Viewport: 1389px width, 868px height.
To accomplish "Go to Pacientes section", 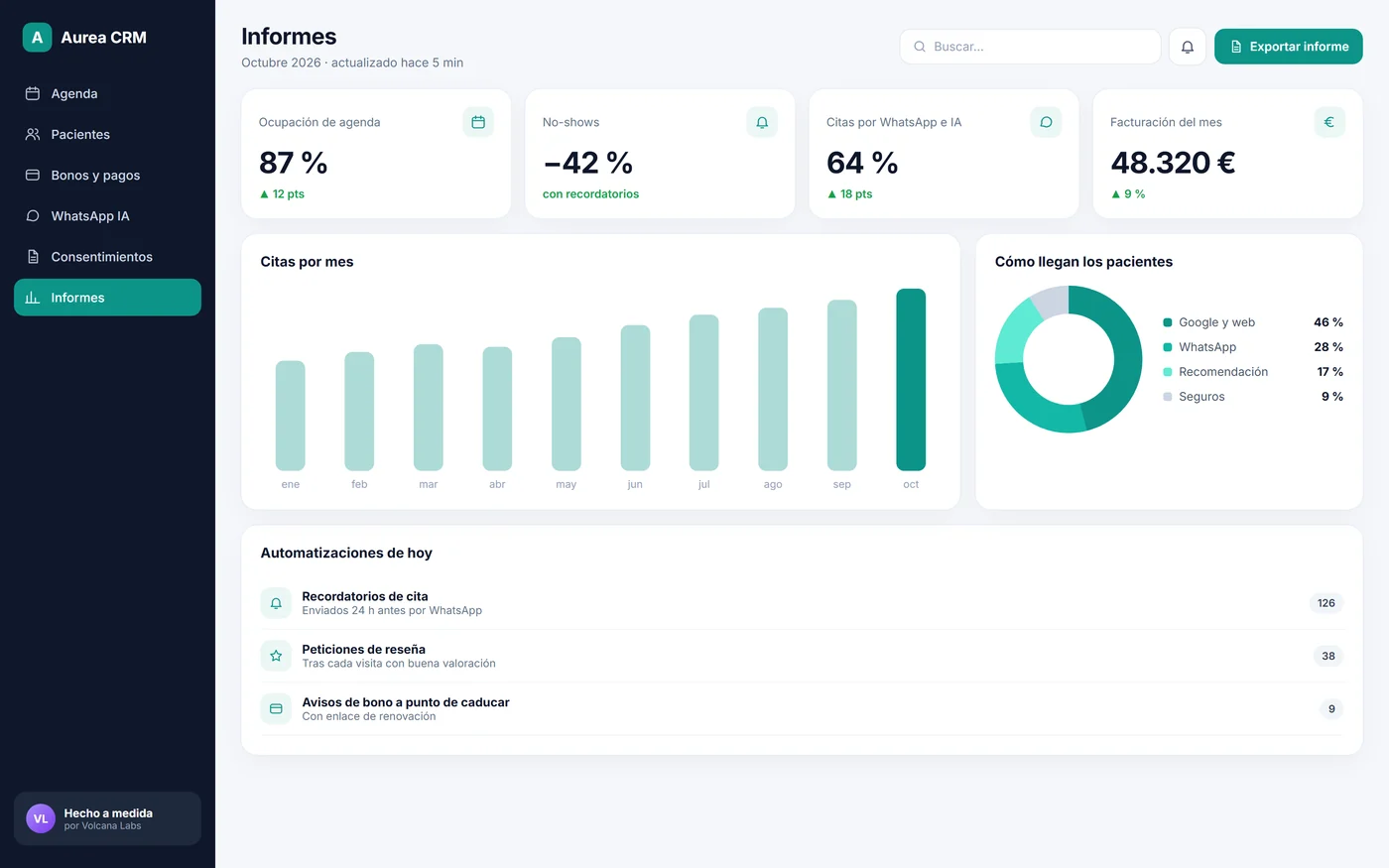I will (x=107, y=134).
